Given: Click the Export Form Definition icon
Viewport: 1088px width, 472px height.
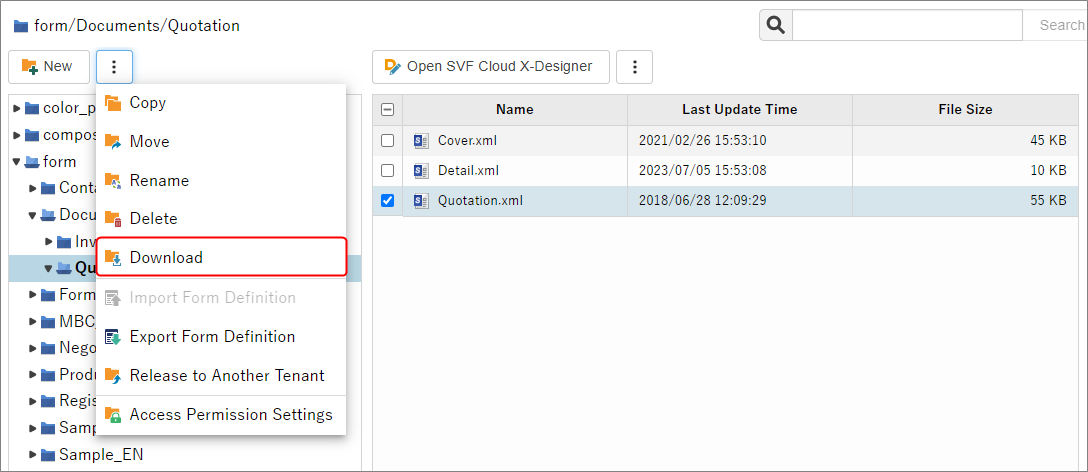Looking at the screenshot, I should pyautogui.click(x=113, y=337).
